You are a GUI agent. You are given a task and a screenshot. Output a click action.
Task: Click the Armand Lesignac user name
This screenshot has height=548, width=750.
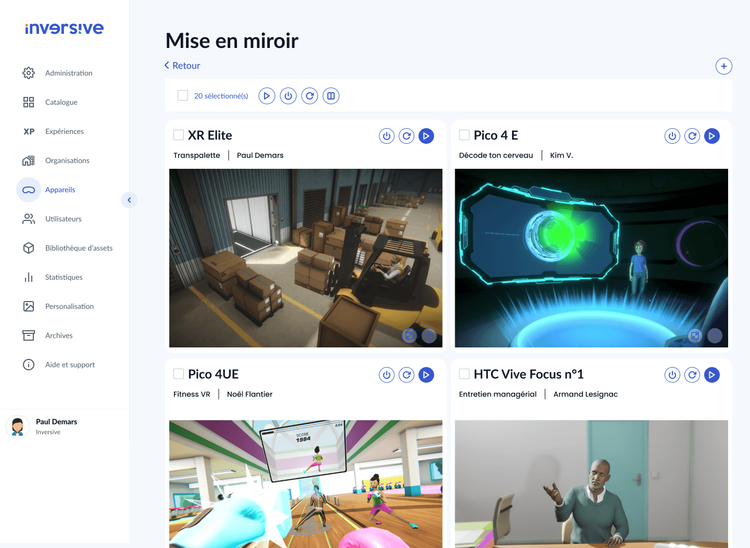(x=585, y=395)
